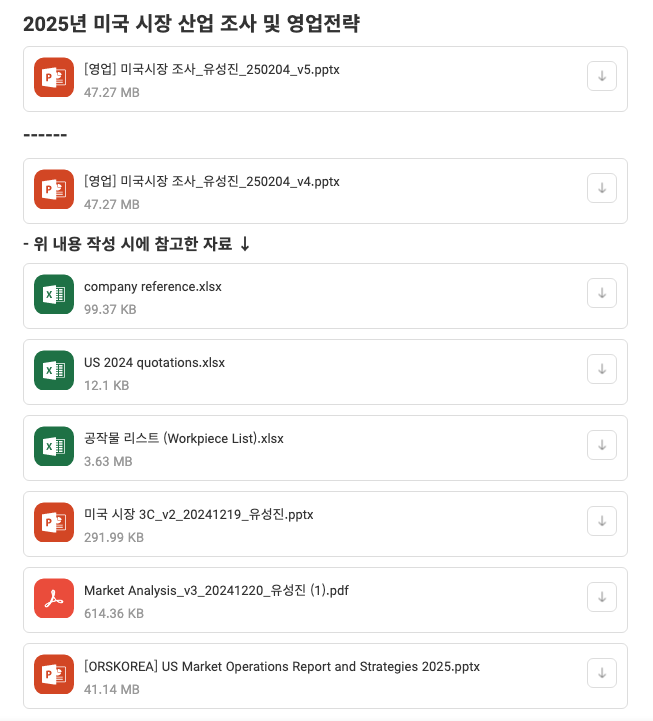Click PowerPoint icon of v4.pptx attachment
Screen dimensions: 653x721
[54, 189]
